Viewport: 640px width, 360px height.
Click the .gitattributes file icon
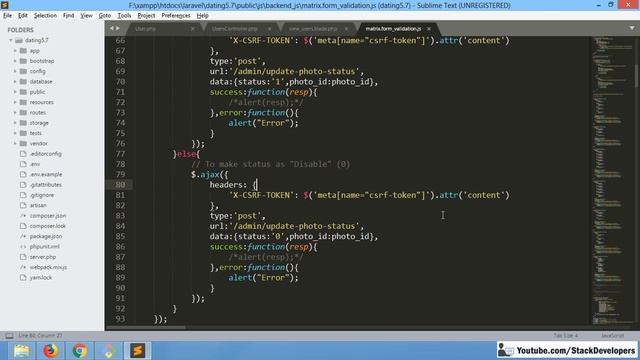coord(23,184)
